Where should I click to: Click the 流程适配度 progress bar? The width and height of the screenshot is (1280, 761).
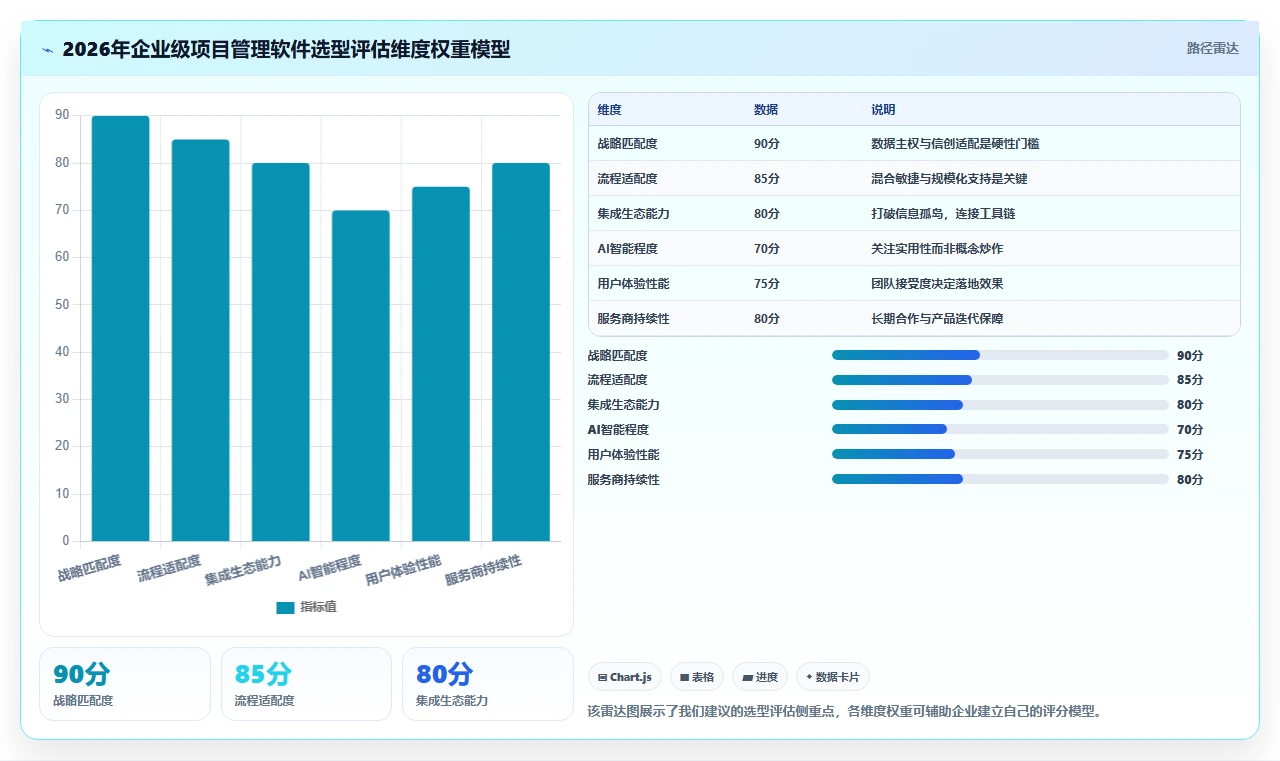click(x=1000, y=380)
